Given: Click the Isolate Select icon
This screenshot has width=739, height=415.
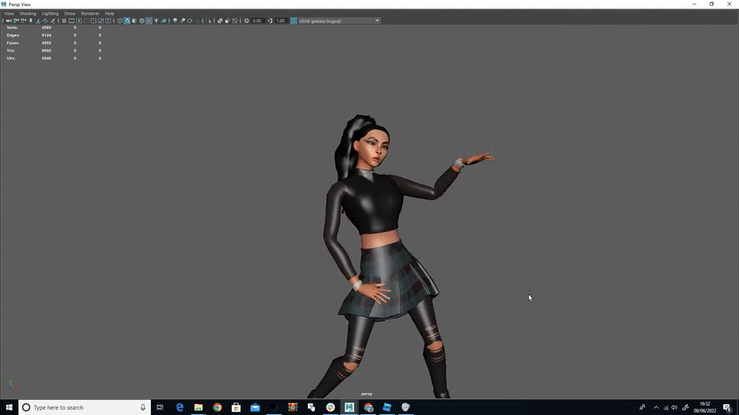Looking at the screenshot, I should pyautogui.click(x=208, y=21).
